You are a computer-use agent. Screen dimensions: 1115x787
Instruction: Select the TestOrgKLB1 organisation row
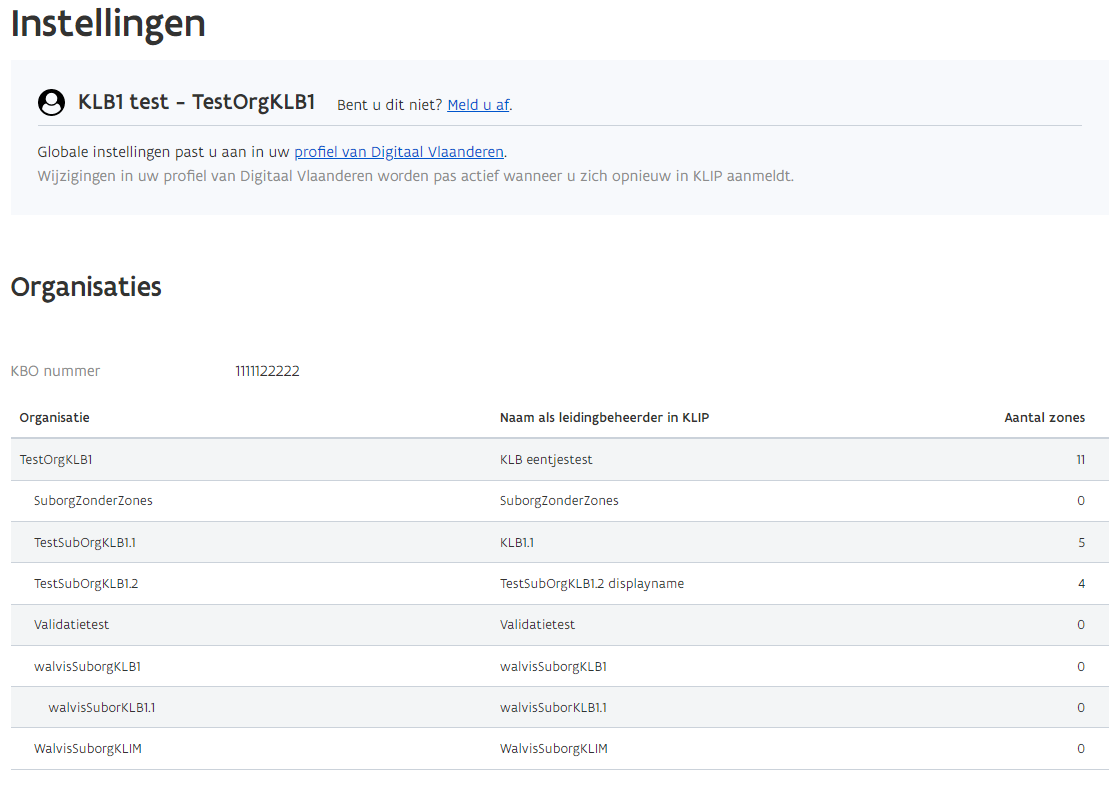click(x=54, y=459)
